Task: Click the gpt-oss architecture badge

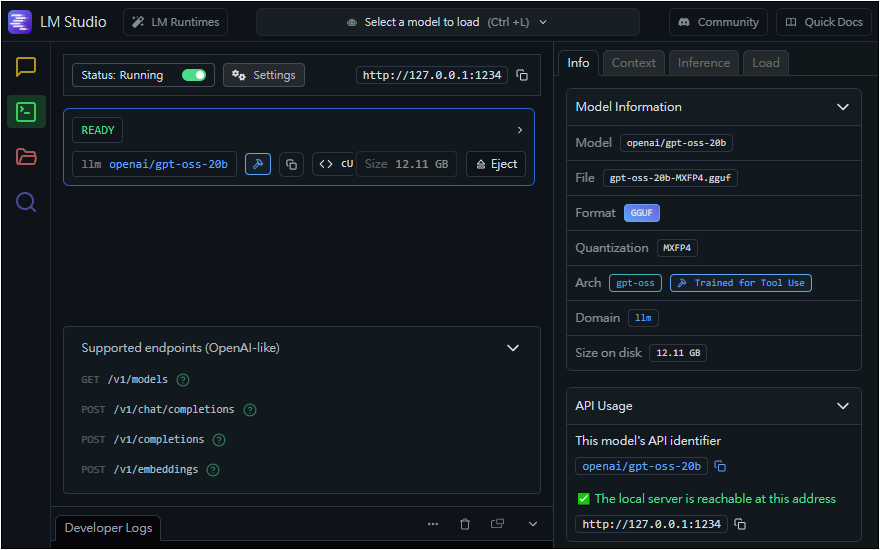Action: [635, 283]
